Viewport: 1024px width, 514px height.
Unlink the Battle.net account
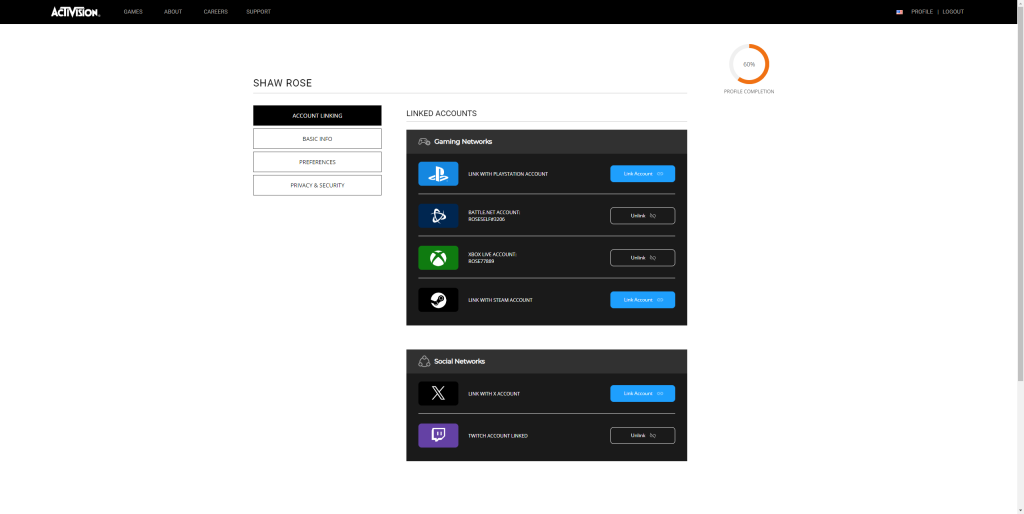643,216
